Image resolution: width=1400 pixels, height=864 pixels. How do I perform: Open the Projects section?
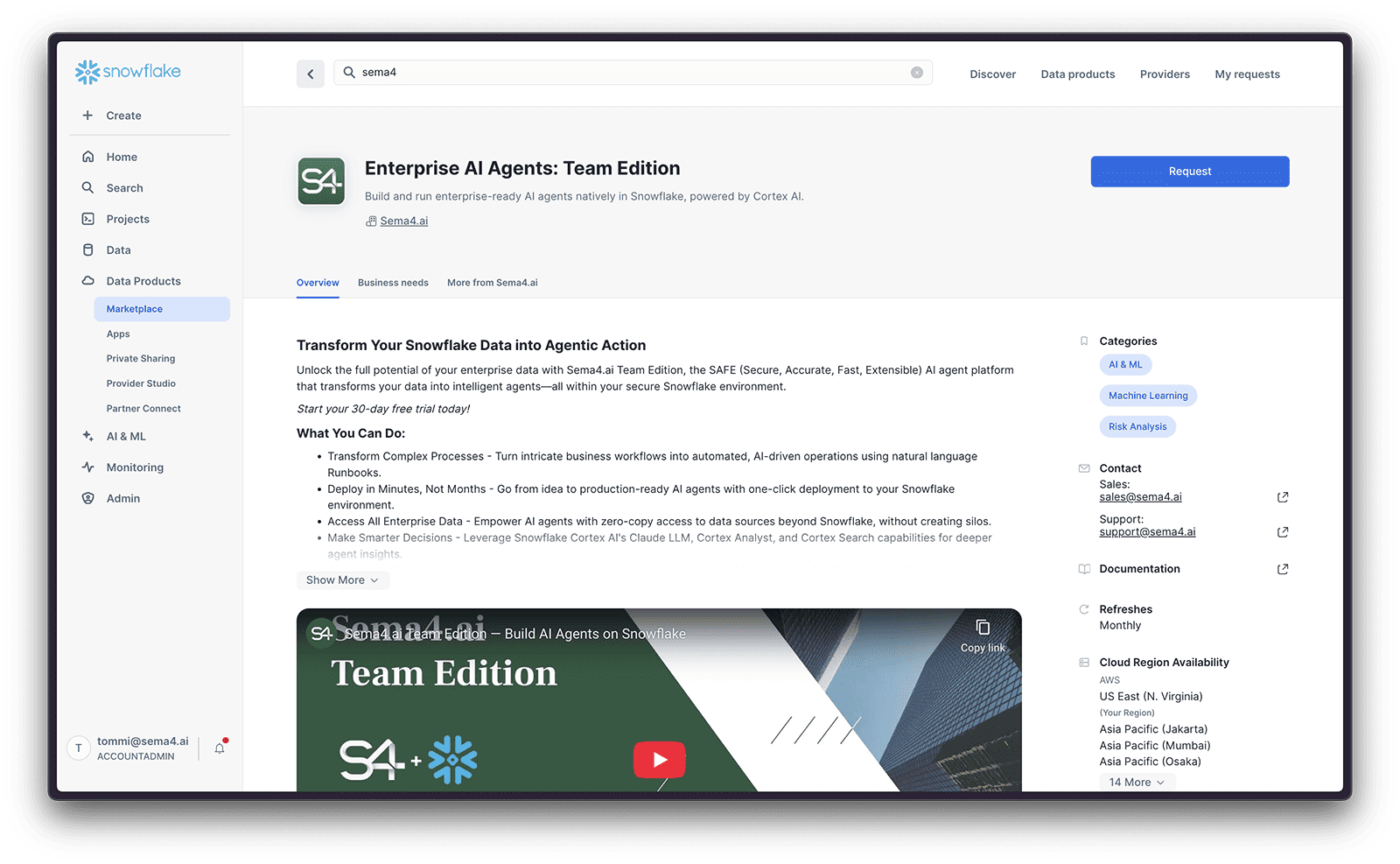tap(127, 219)
